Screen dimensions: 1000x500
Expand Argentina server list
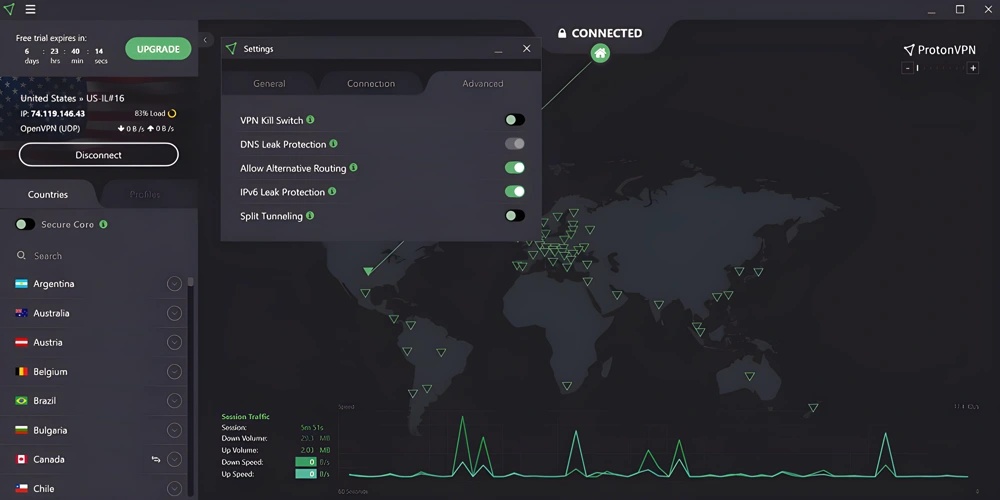point(174,284)
